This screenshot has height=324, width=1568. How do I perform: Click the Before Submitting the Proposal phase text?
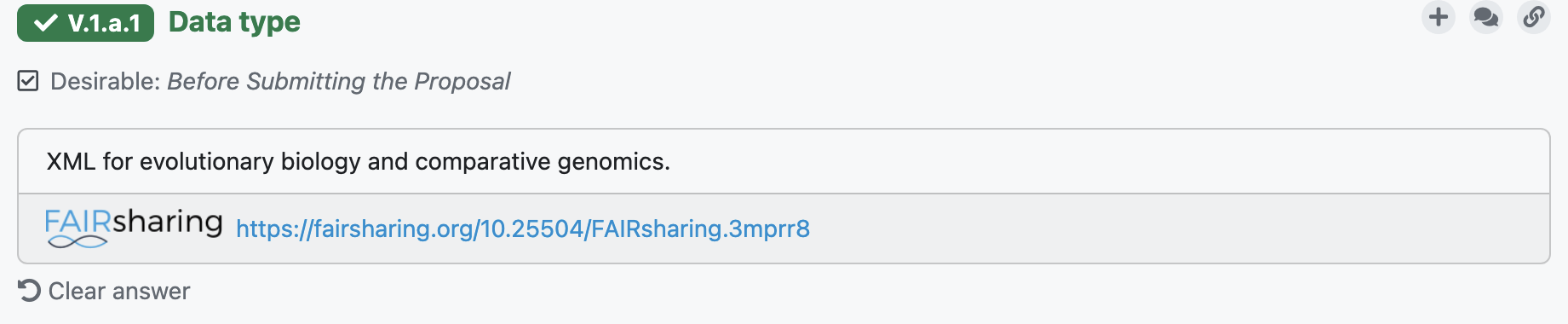(x=339, y=81)
